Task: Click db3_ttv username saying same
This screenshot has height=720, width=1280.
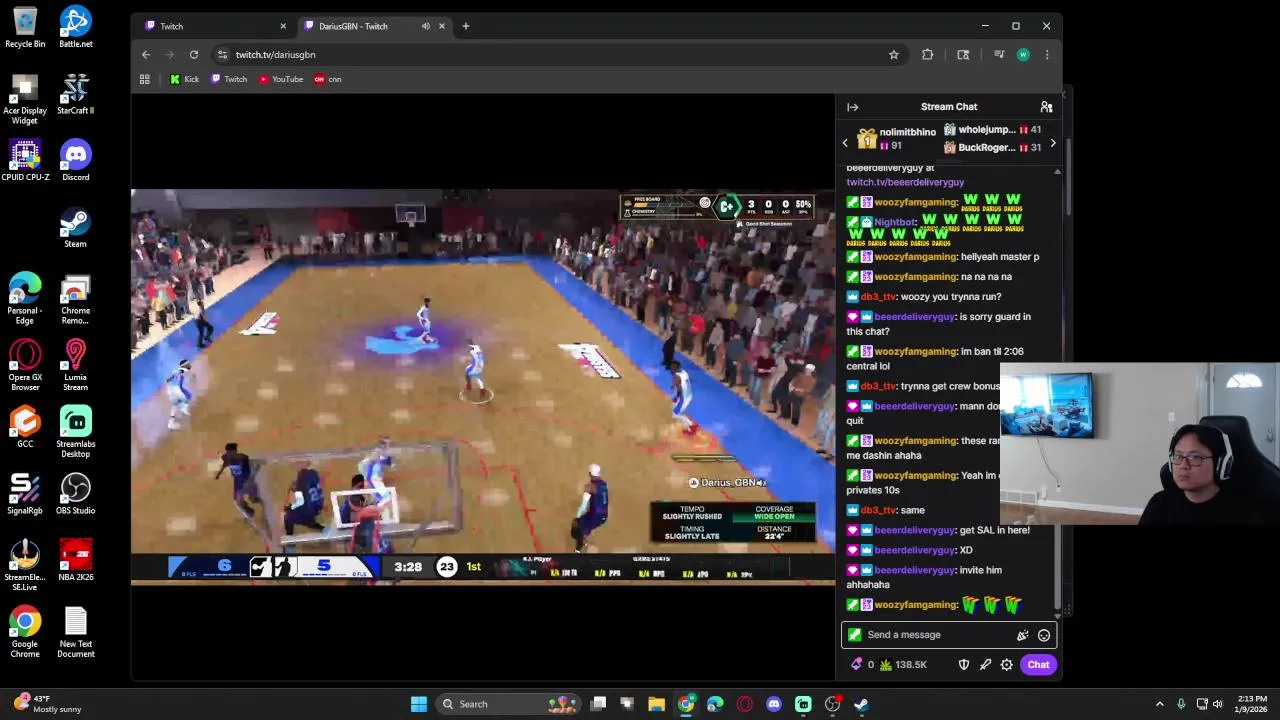Action: coord(878,510)
